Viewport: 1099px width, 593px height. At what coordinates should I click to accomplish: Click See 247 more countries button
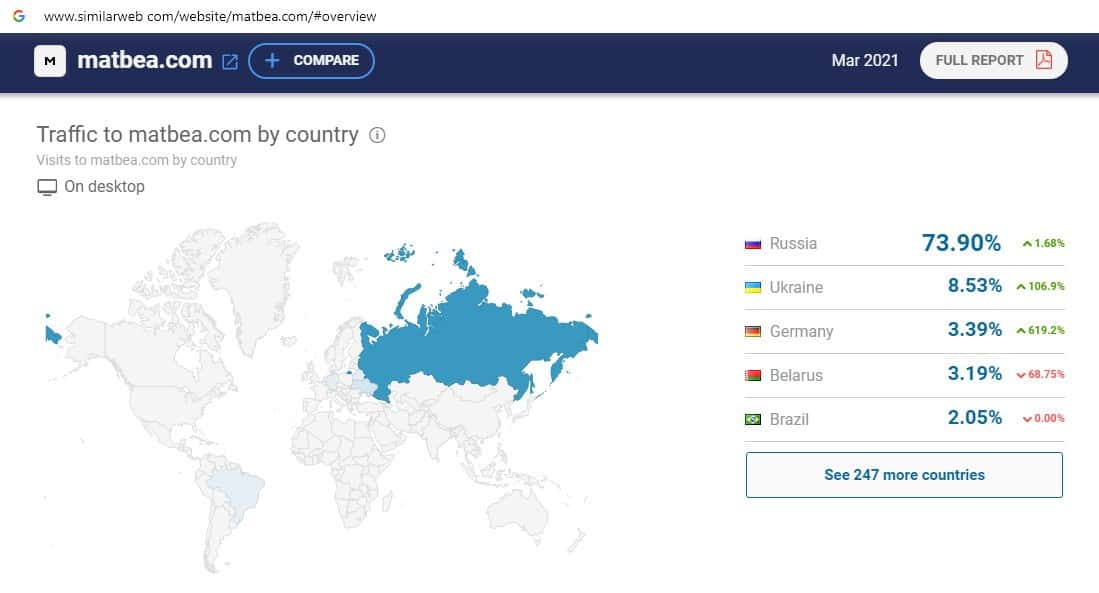(x=904, y=475)
